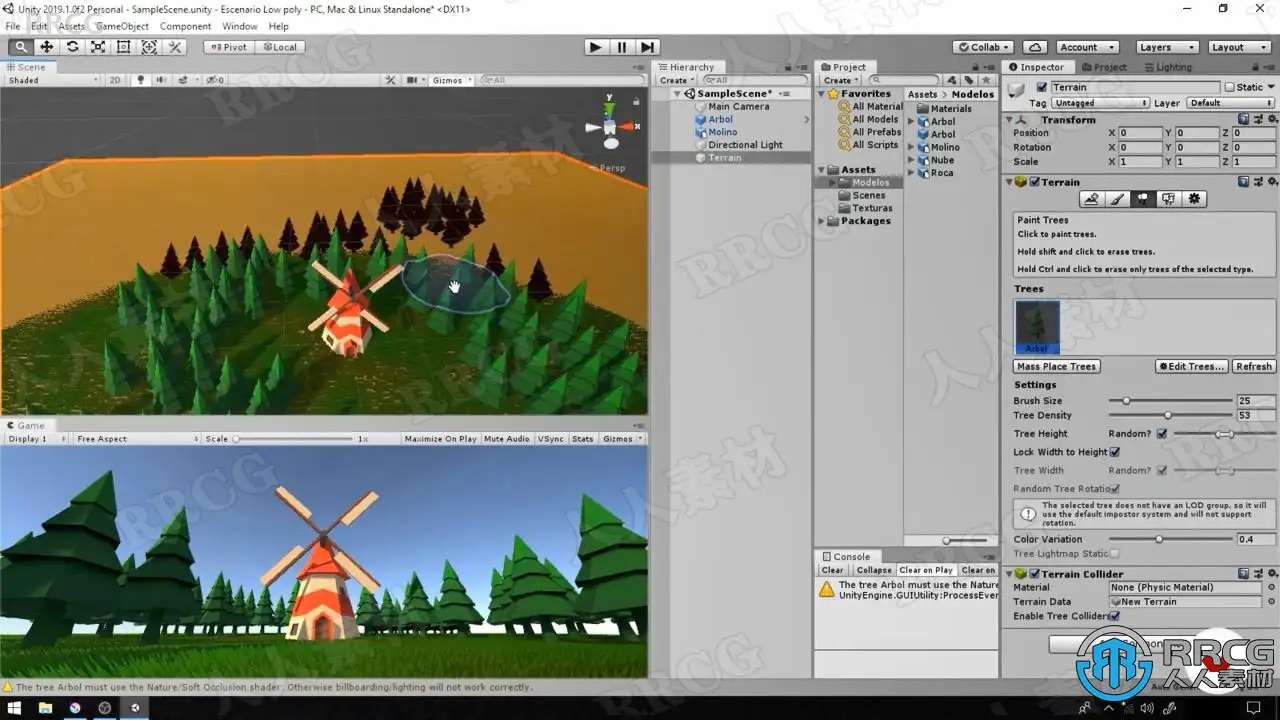The image size is (1280, 720).
Task: Toggle Mute Audio in Game view
Action: 507,439
